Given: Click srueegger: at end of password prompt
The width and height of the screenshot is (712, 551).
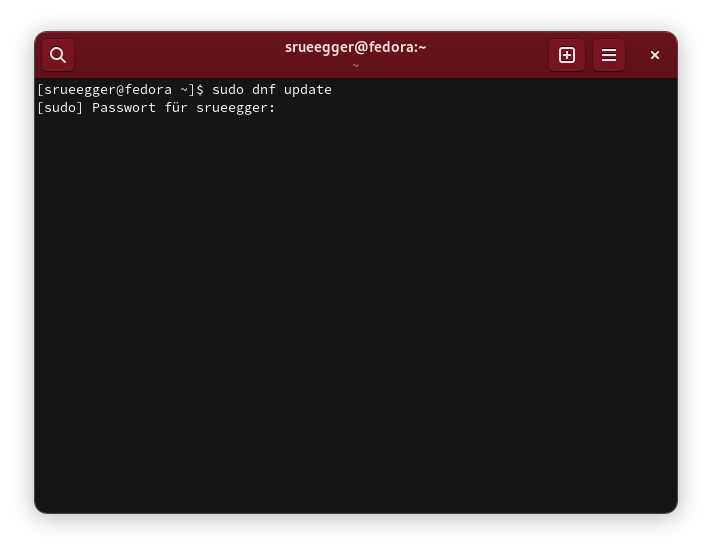Looking at the screenshot, I should click(236, 108).
